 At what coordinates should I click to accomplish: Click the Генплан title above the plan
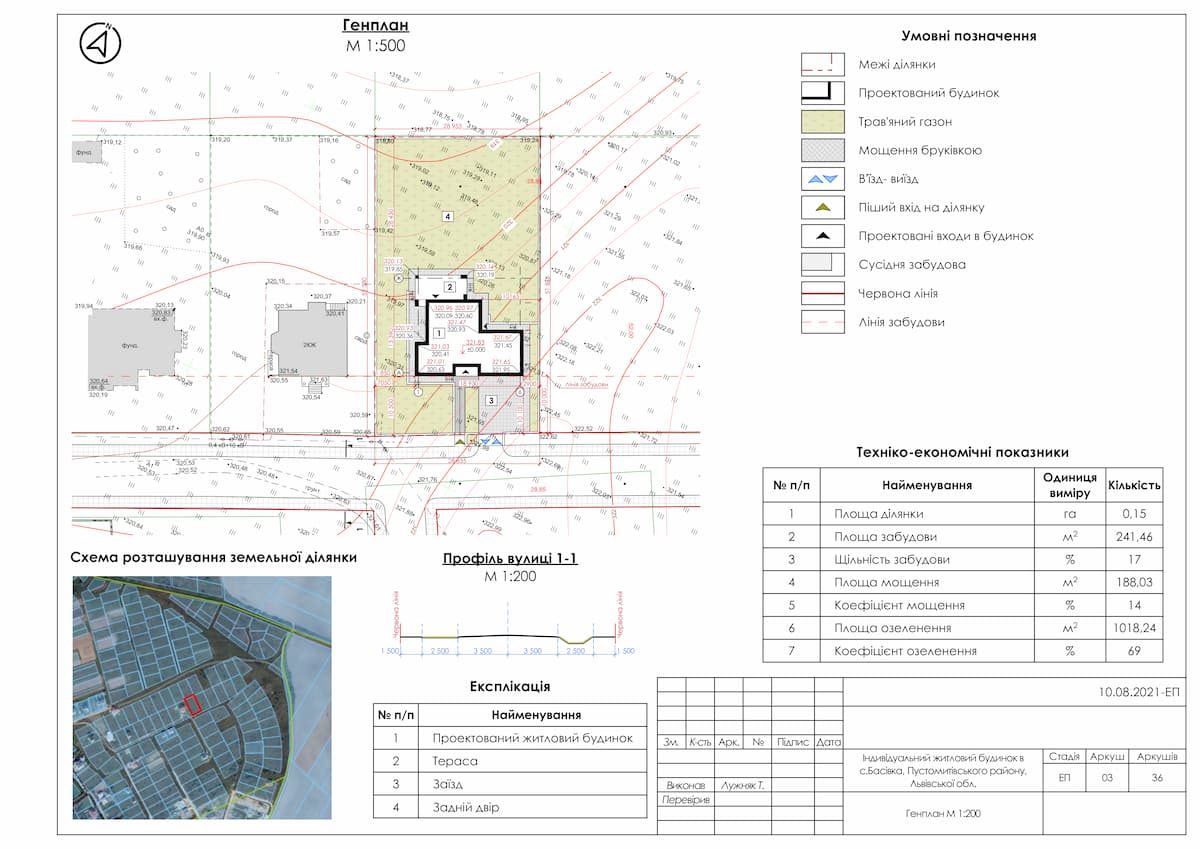point(375,25)
